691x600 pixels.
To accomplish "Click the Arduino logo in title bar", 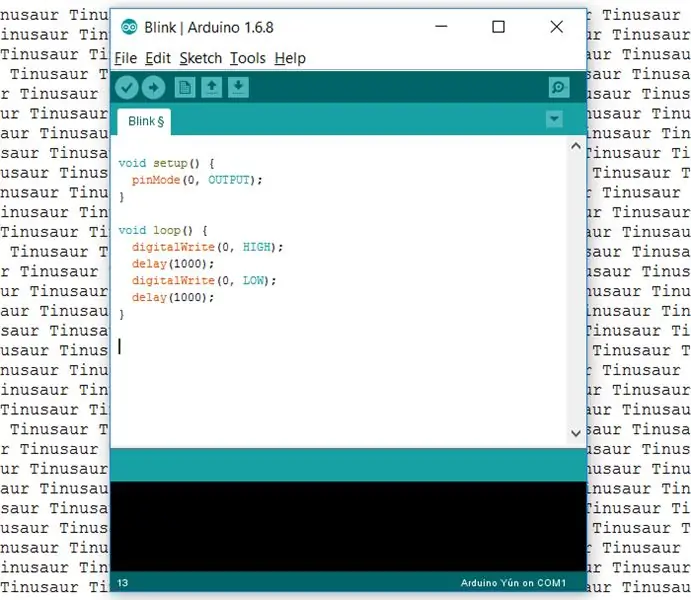I will (x=129, y=27).
